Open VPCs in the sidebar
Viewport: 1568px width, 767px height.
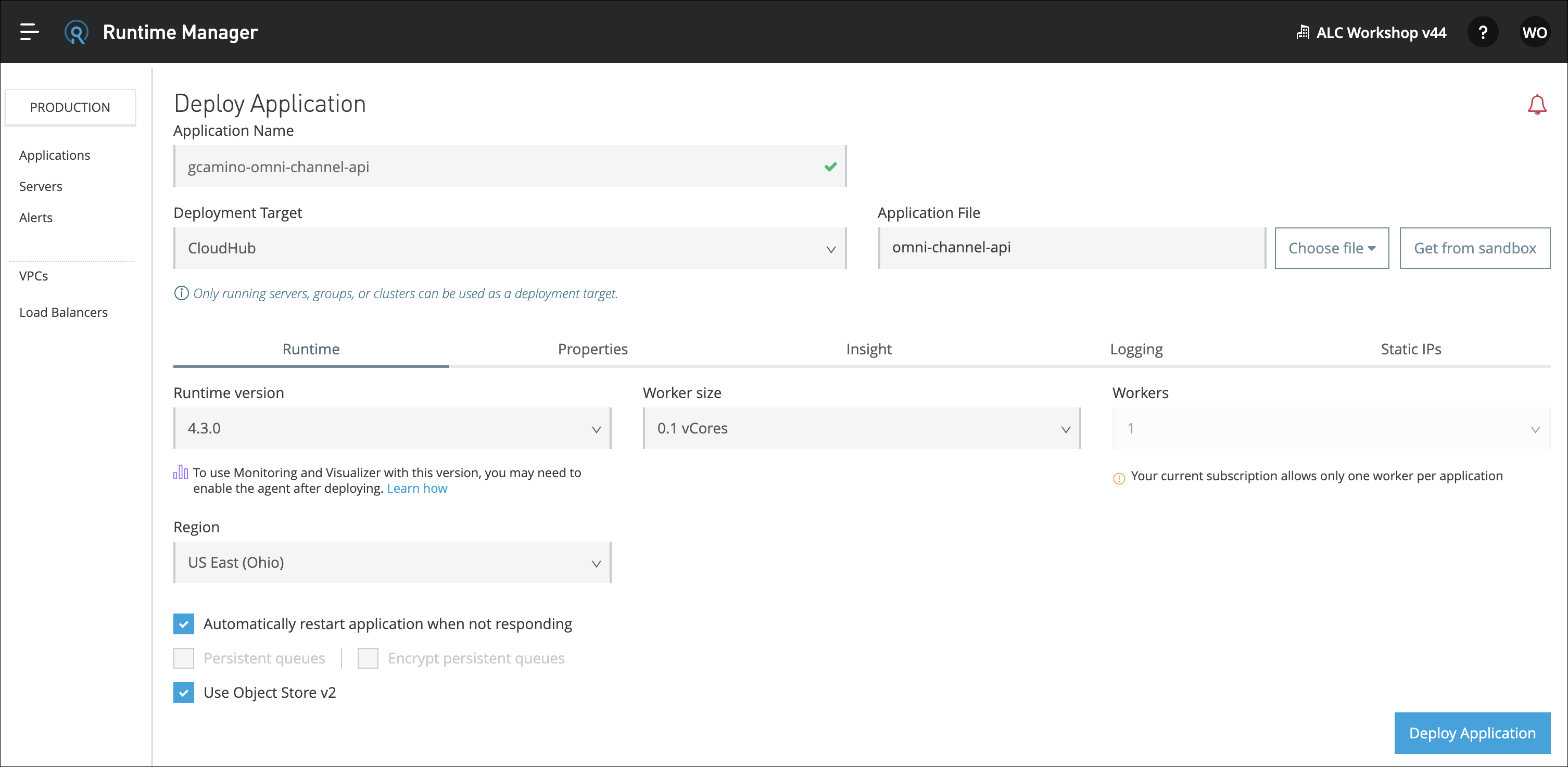click(x=33, y=276)
